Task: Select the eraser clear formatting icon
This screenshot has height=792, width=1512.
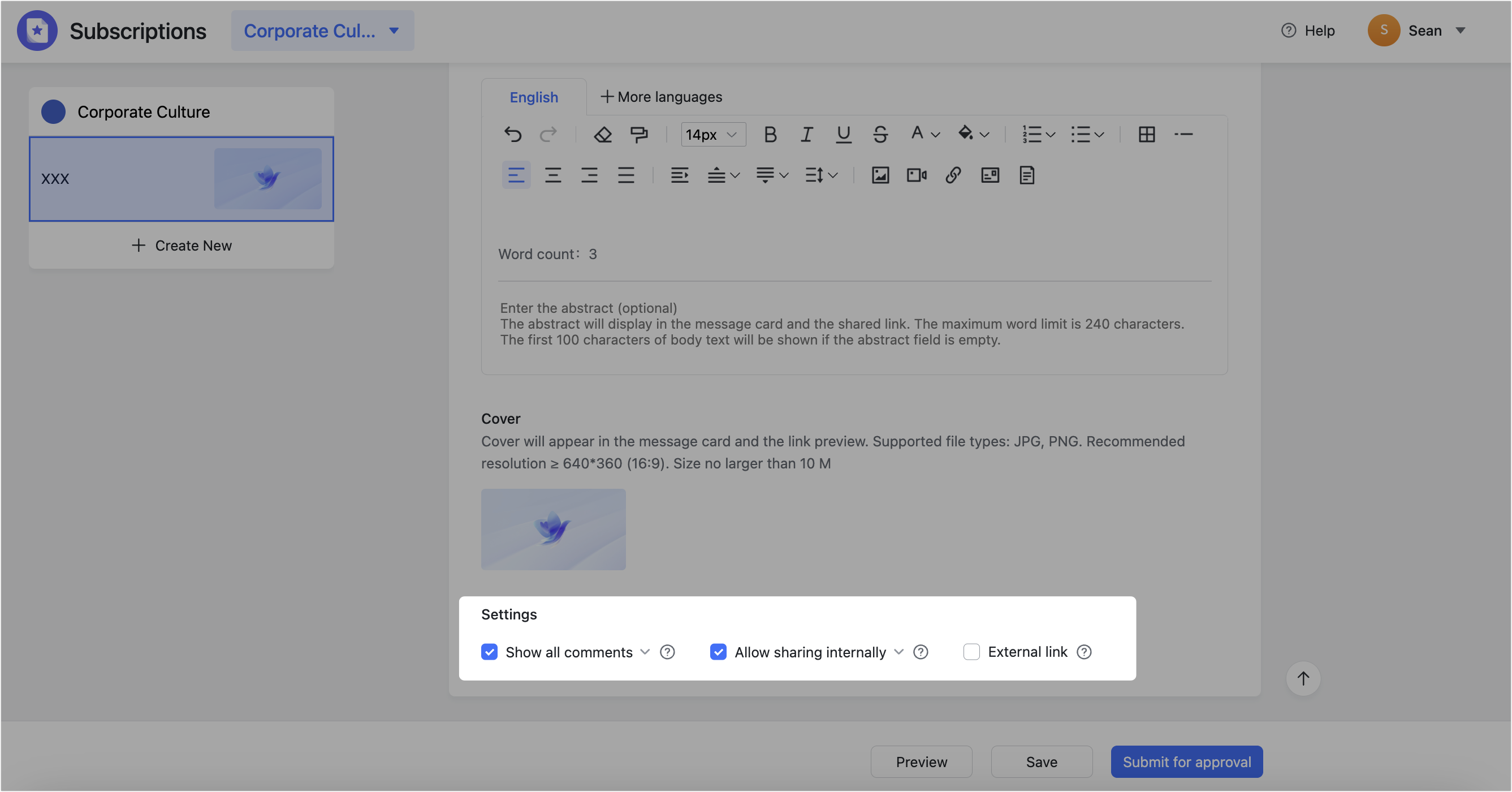Action: point(603,135)
